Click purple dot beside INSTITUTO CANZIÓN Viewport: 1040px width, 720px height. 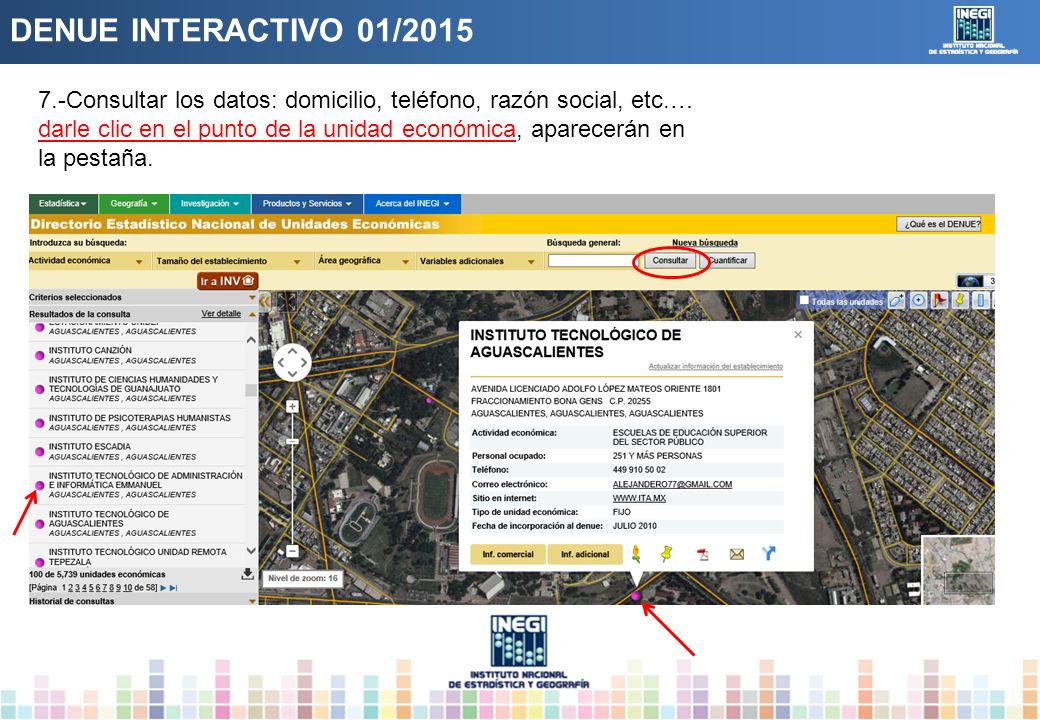pyautogui.click(x=40, y=355)
